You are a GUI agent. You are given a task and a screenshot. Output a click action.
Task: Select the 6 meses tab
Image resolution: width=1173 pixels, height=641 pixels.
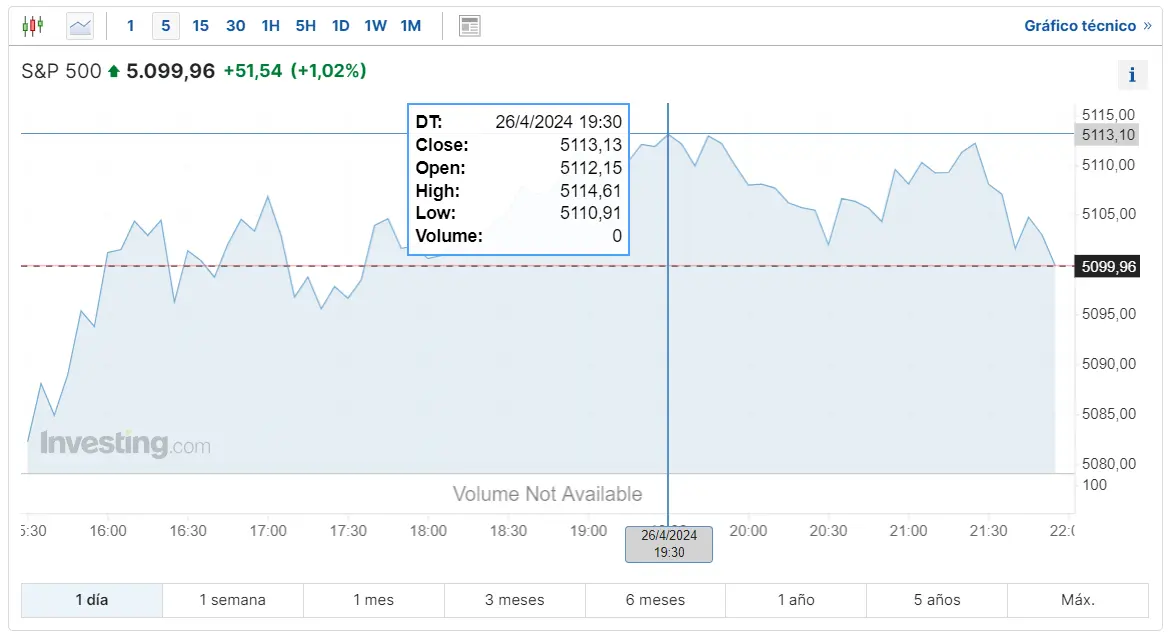pos(655,600)
